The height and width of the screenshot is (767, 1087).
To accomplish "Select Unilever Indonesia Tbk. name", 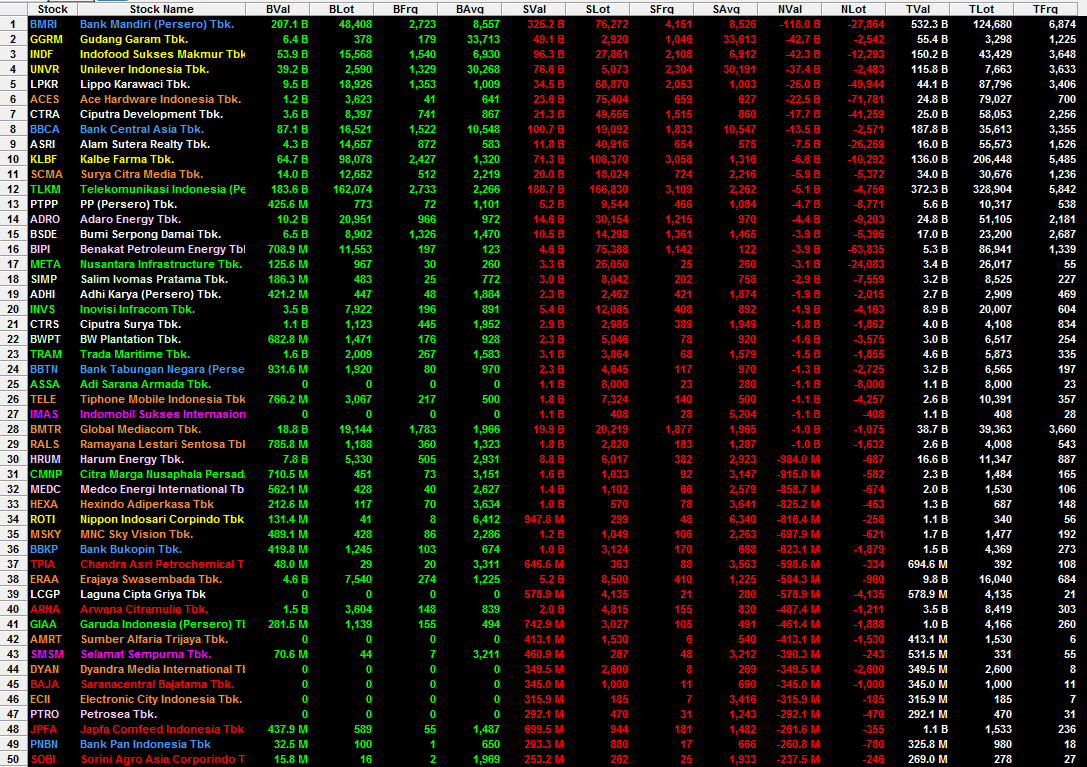I will [144, 69].
